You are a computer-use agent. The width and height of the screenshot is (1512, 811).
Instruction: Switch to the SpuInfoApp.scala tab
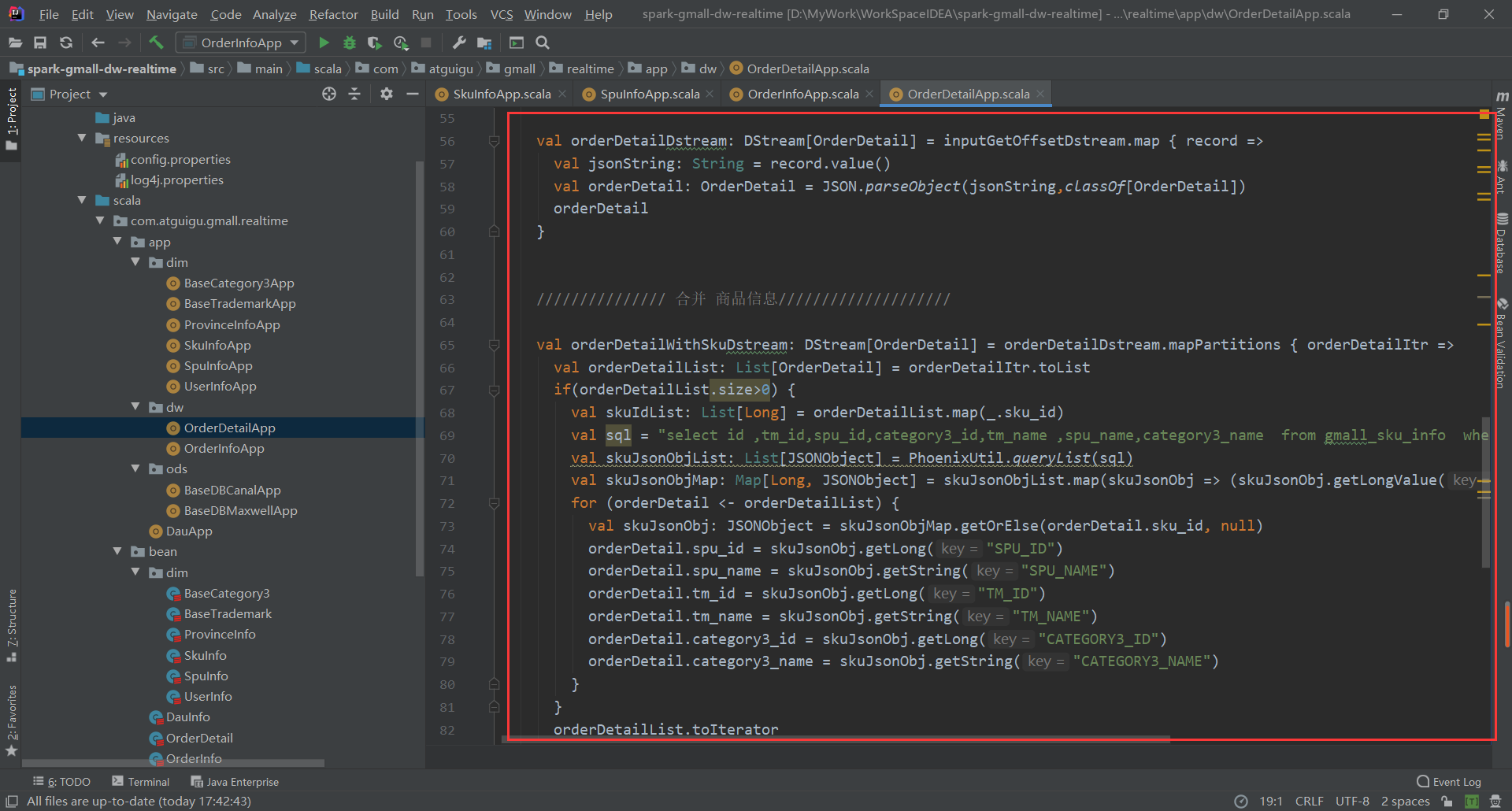click(649, 94)
